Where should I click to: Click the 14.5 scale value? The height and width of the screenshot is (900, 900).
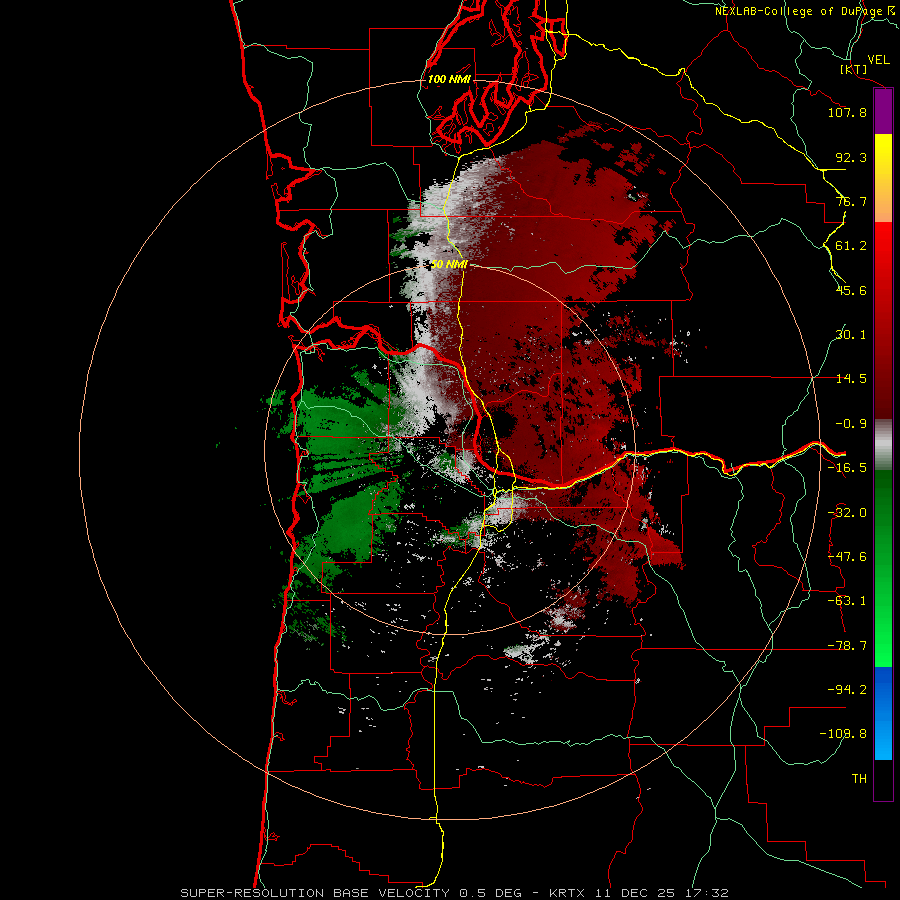coord(851,379)
